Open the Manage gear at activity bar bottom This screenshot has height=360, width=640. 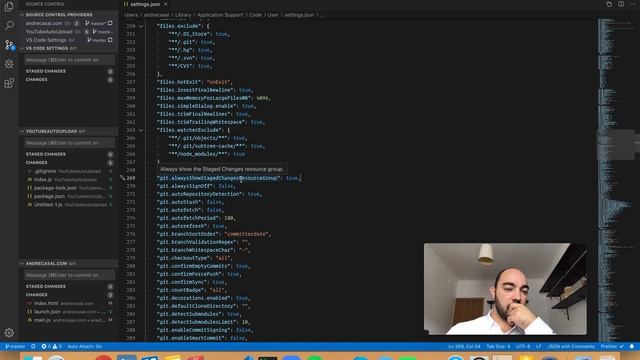coord(9,333)
